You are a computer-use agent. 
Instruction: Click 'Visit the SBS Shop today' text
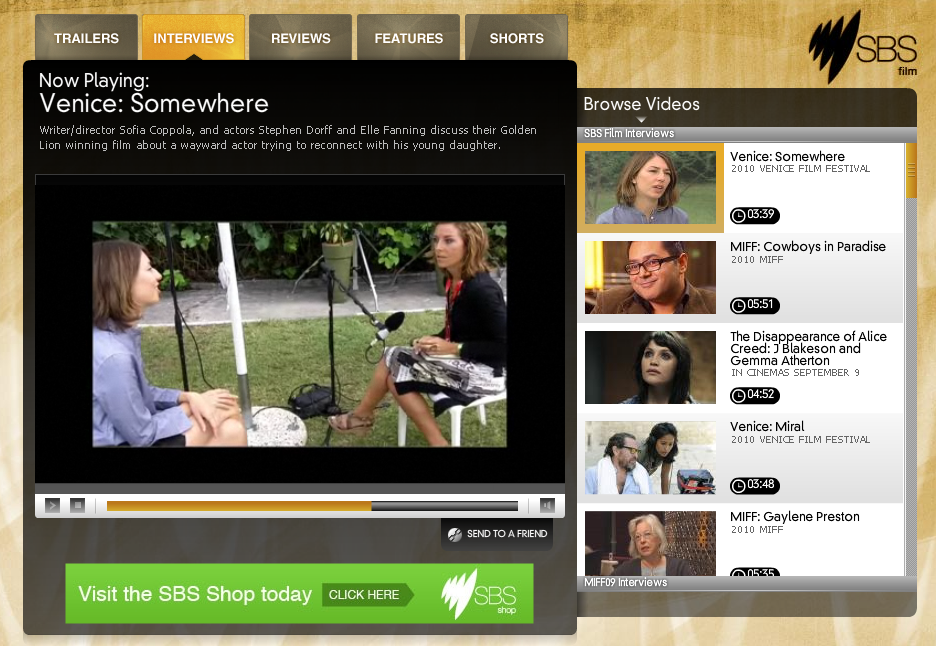[x=195, y=594]
